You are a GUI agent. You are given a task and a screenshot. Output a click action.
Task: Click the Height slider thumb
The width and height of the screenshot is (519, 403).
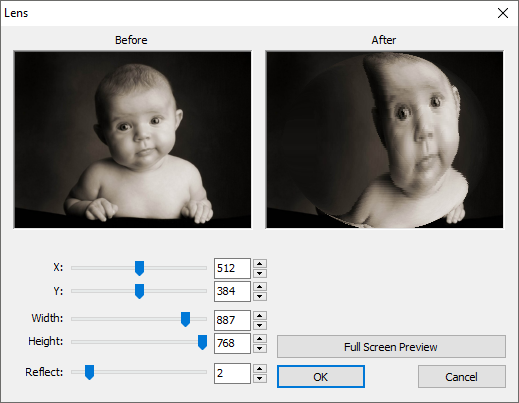202,342
